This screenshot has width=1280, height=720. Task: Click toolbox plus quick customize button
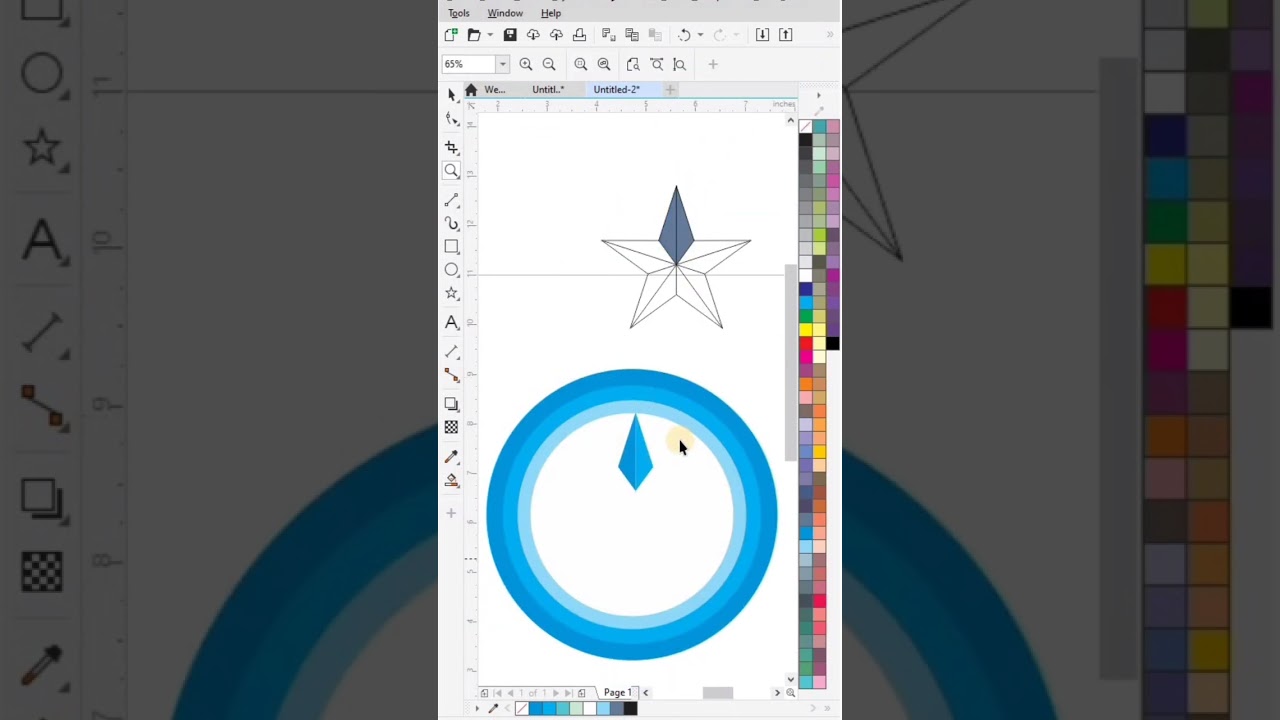[x=451, y=513]
